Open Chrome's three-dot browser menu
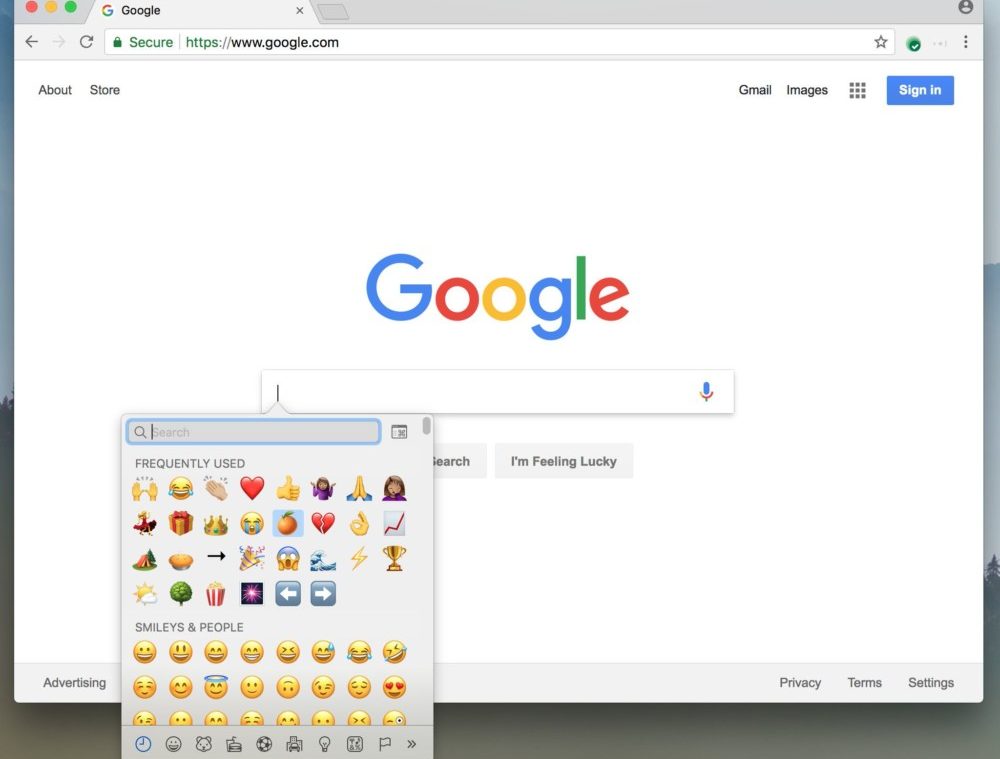The height and width of the screenshot is (759, 1000). pyautogui.click(x=967, y=42)
